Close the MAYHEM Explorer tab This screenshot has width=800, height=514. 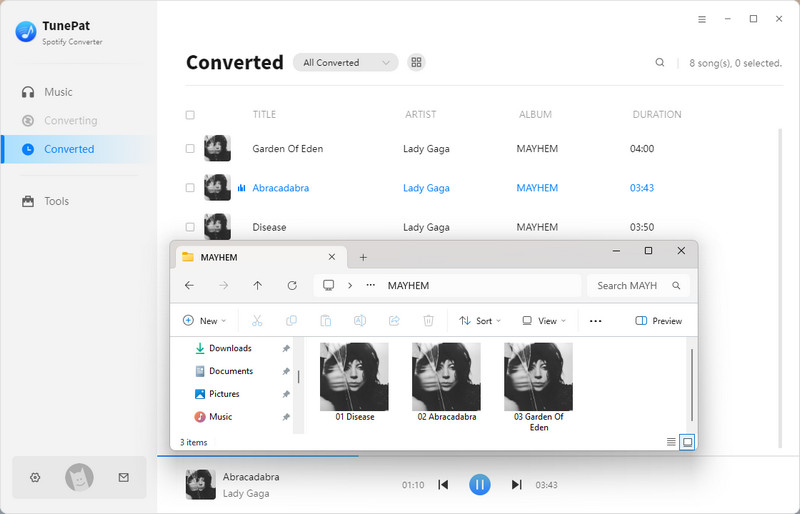coord(332,257)
